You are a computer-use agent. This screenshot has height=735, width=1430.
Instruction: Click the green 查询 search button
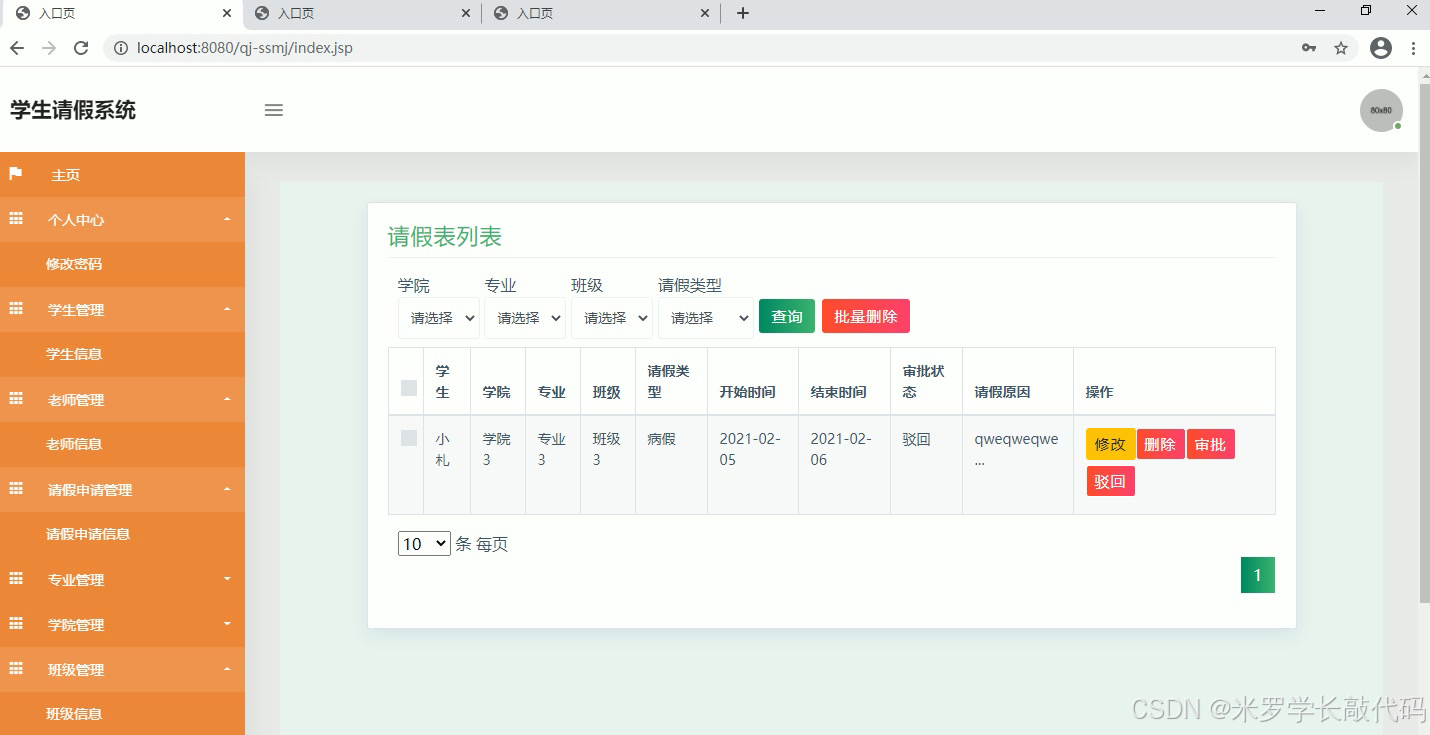pyautogui.click(x=786, y=316)
